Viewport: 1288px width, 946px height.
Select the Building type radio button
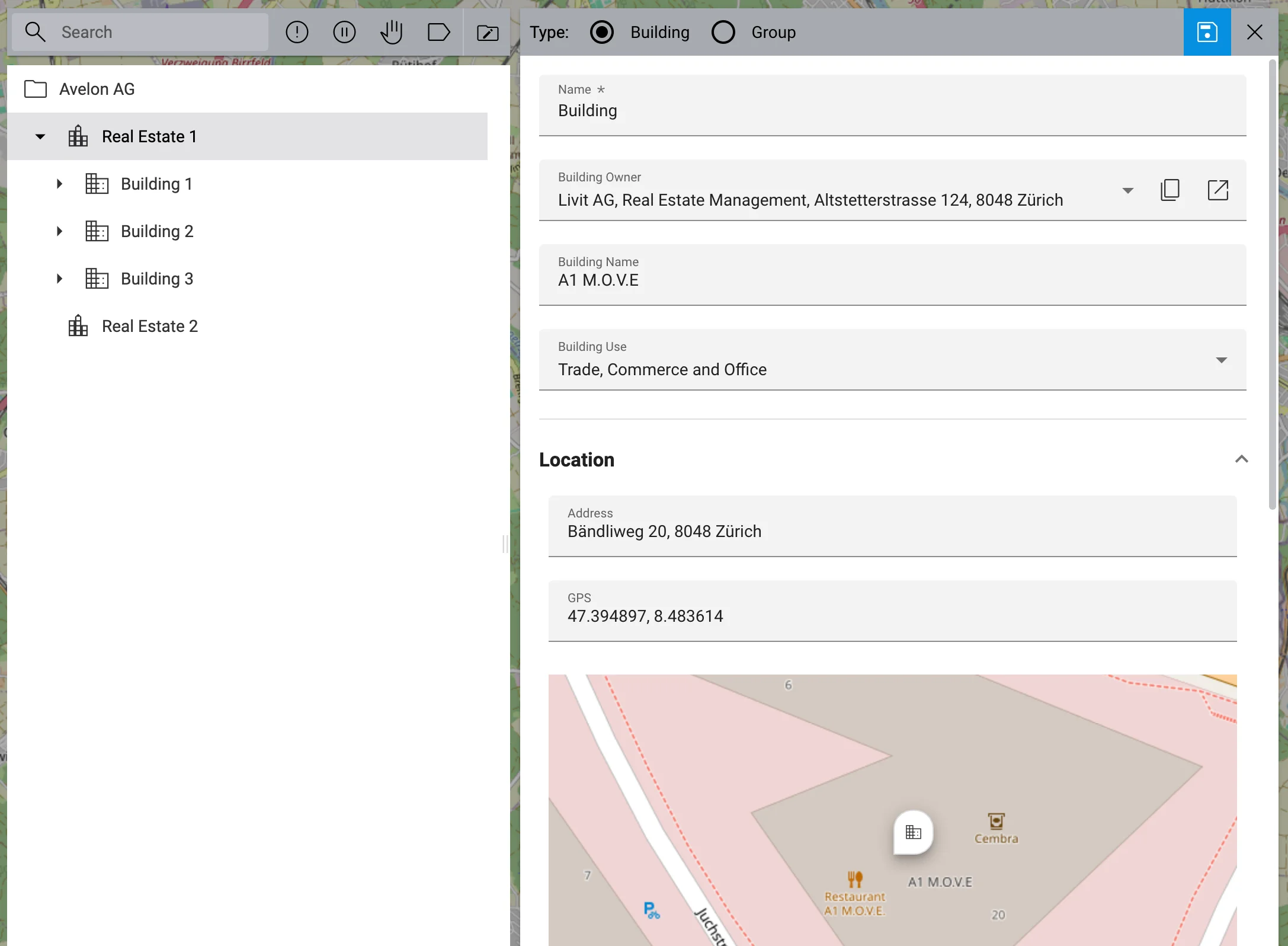coord(602,32)
